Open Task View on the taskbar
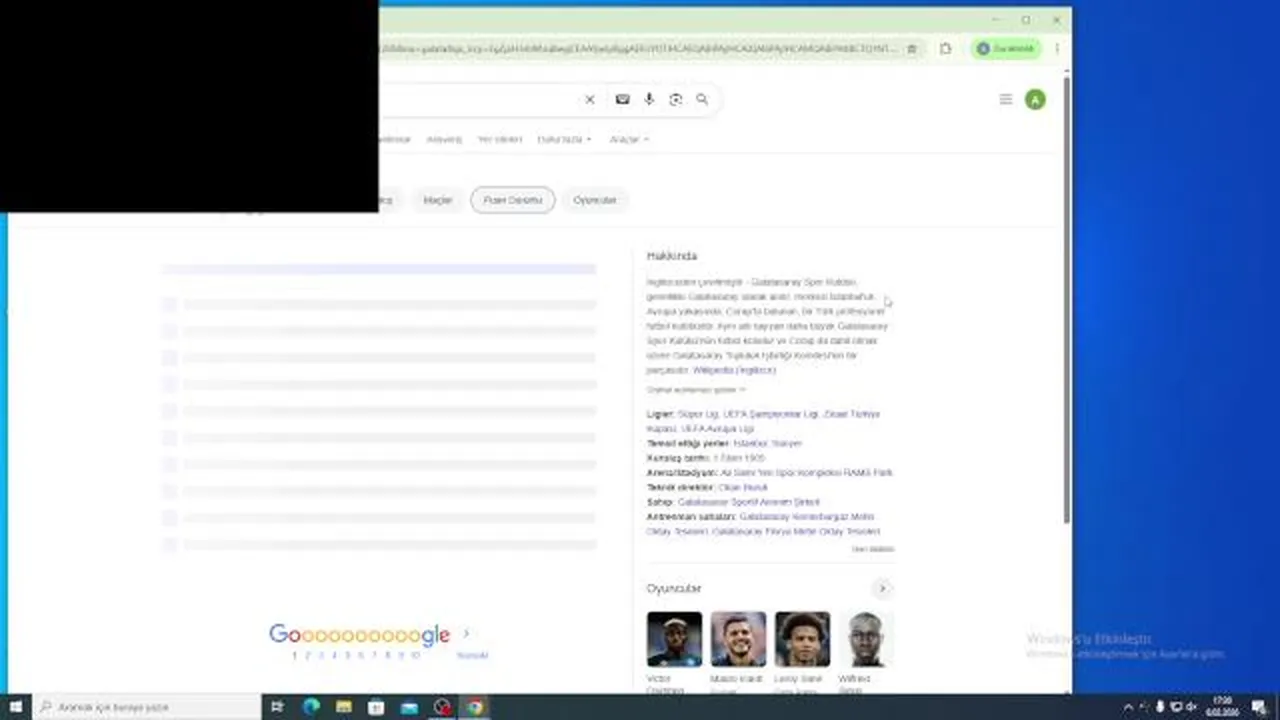This screenshot has width=1280, height=720. 278,707
